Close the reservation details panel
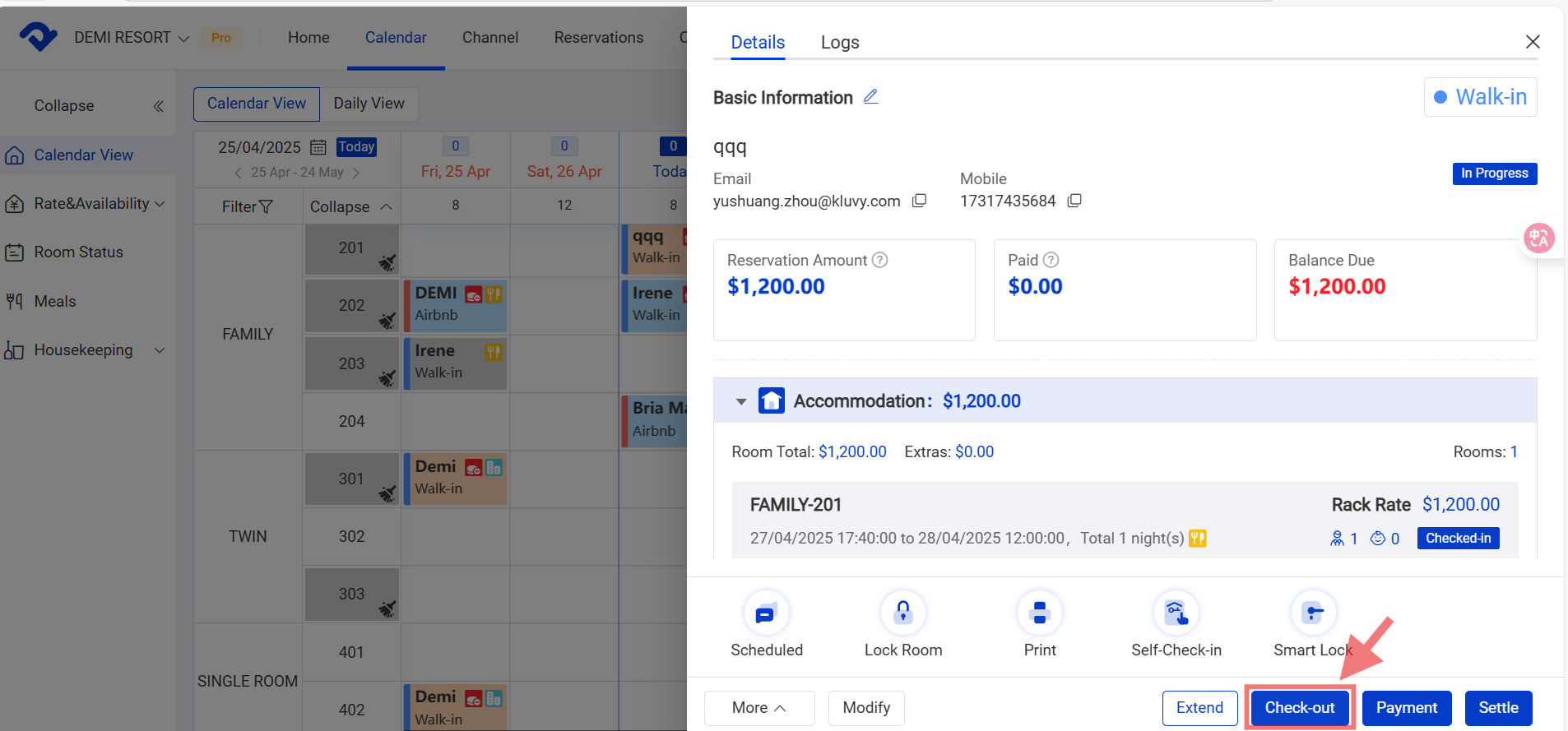 pos(1532,42)
